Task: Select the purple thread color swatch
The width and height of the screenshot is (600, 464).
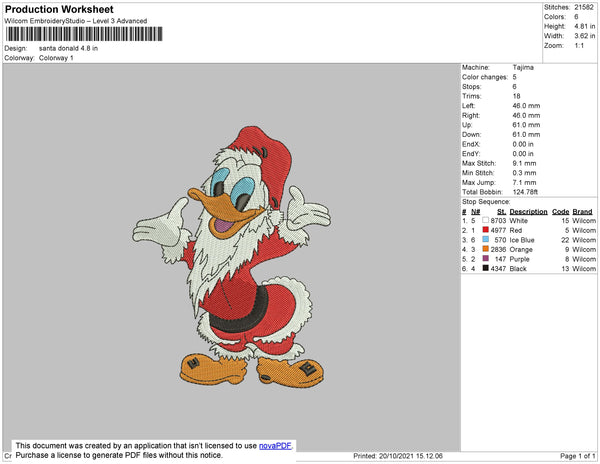Action: click(486, 259)
